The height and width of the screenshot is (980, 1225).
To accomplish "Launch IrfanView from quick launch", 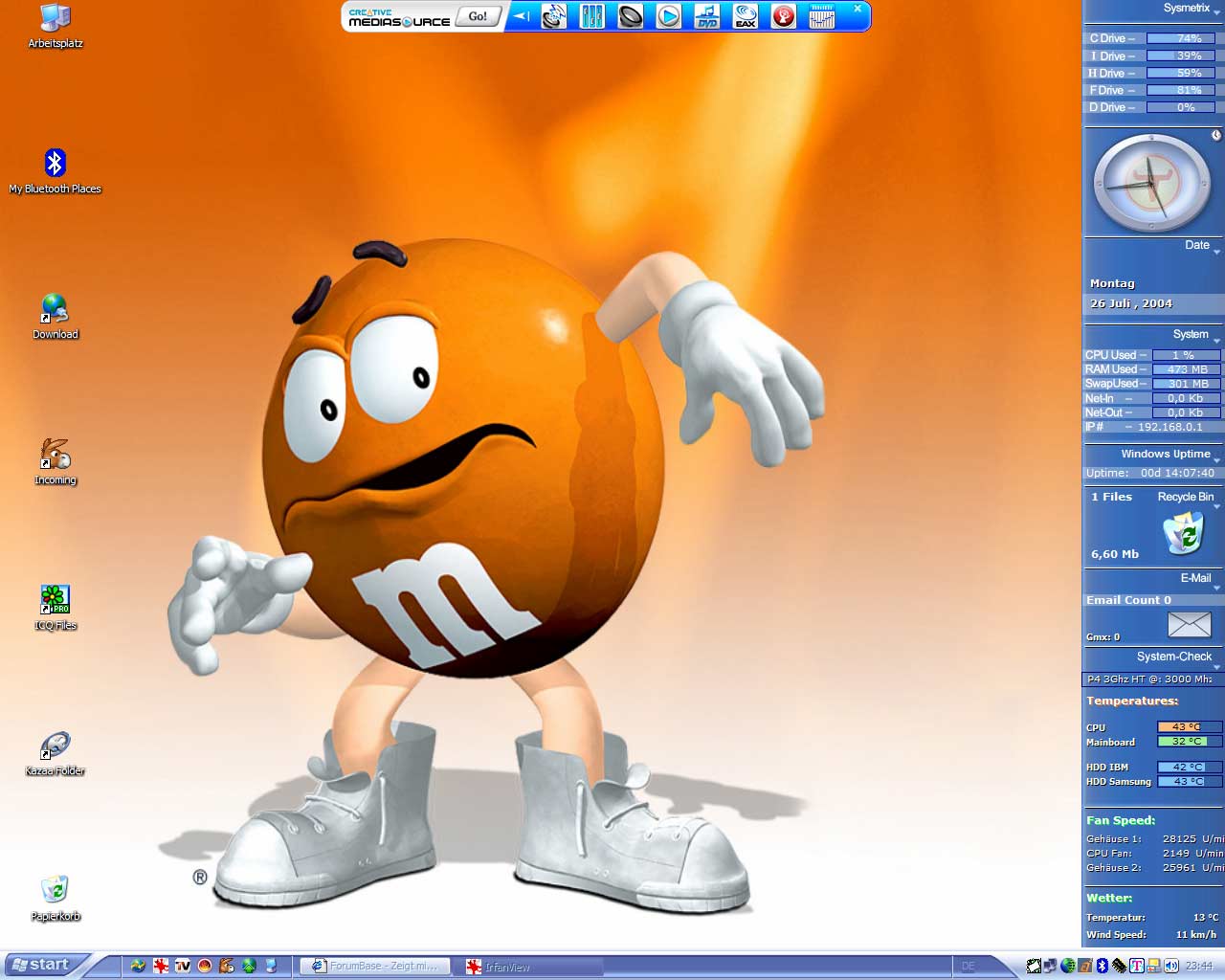I will click(x=160, y=966).
